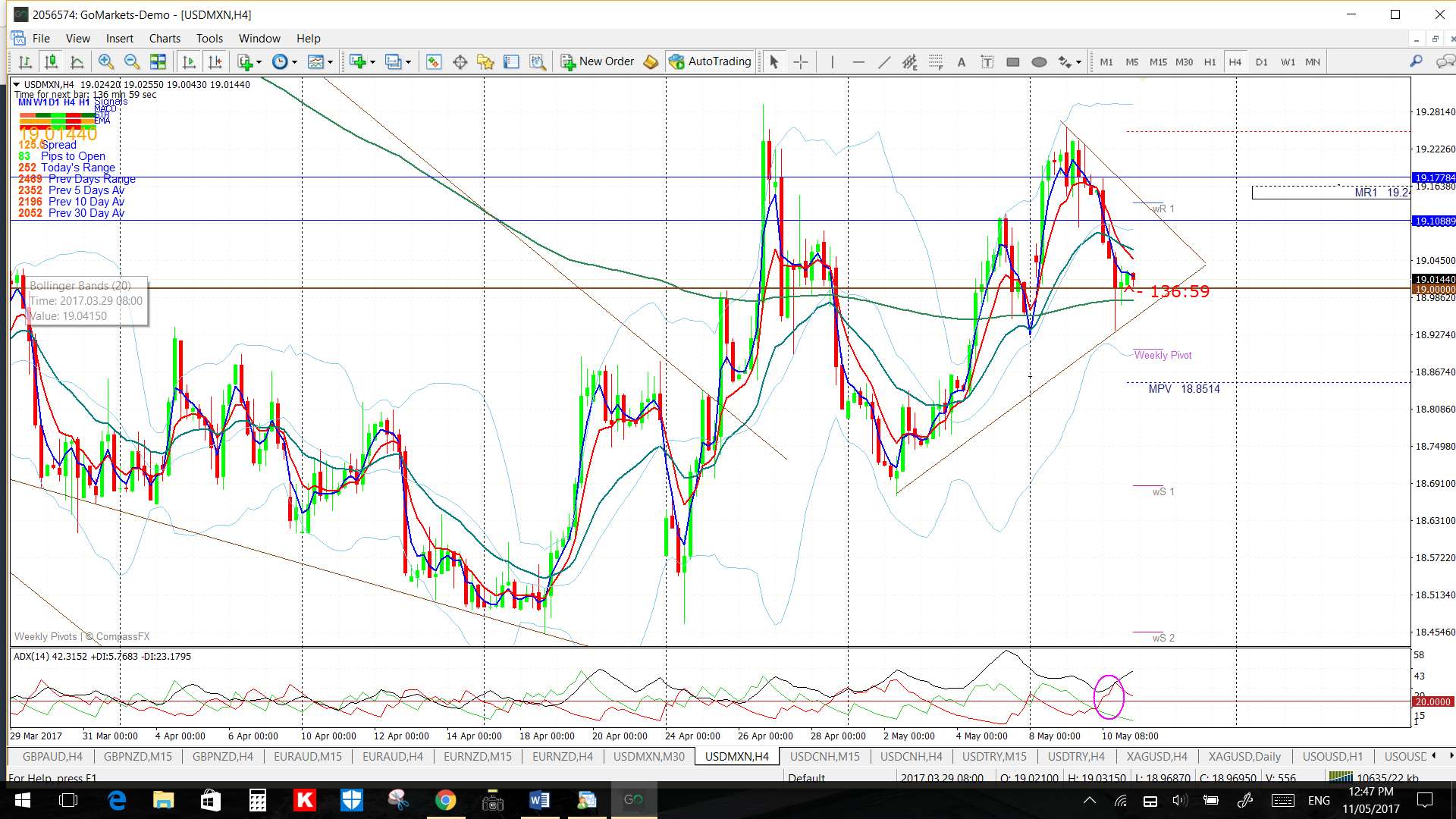The height and width of the screenshot is (819, 1456).
Task: Select the Fibonacci retracement tool
Action: pos(936,62)
